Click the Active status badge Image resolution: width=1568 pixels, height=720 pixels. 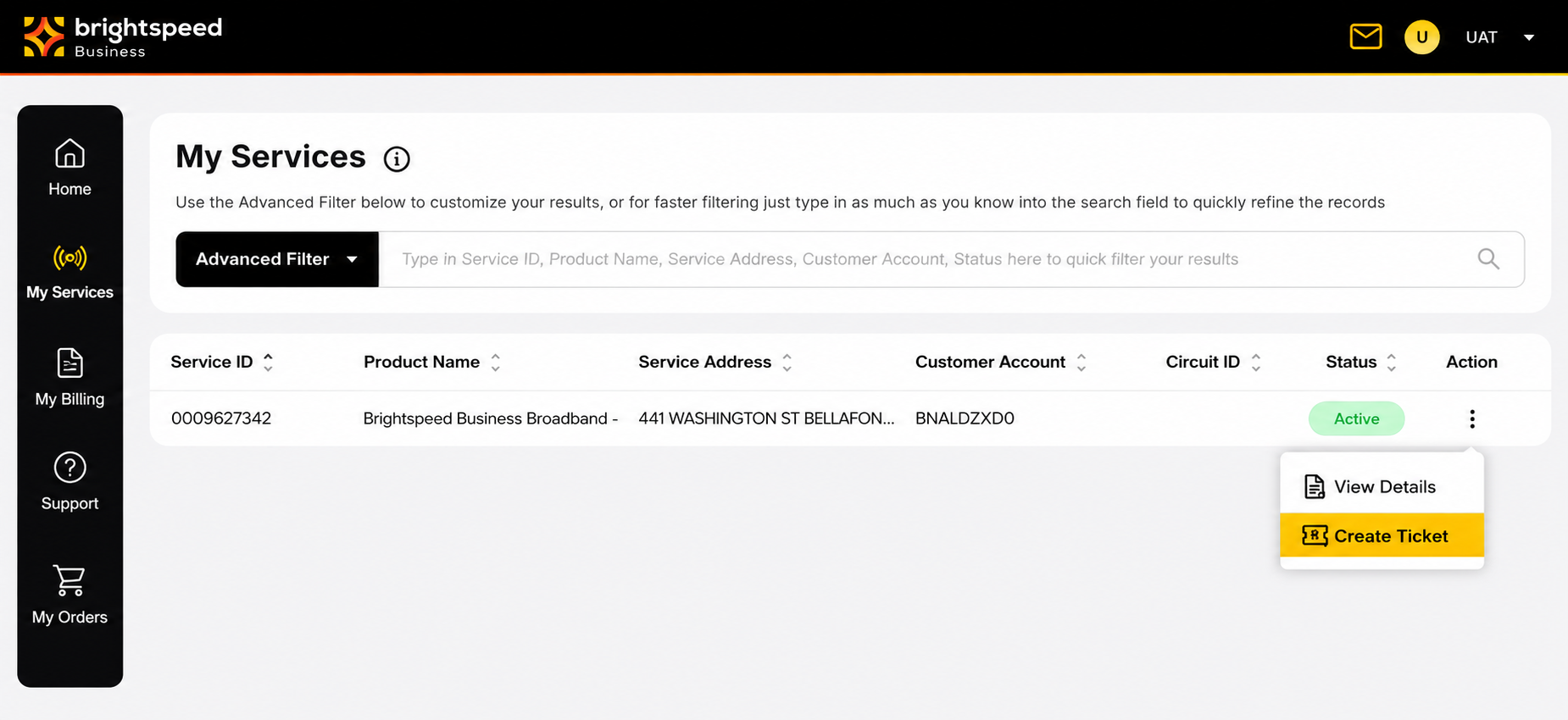coord(1357,418)
